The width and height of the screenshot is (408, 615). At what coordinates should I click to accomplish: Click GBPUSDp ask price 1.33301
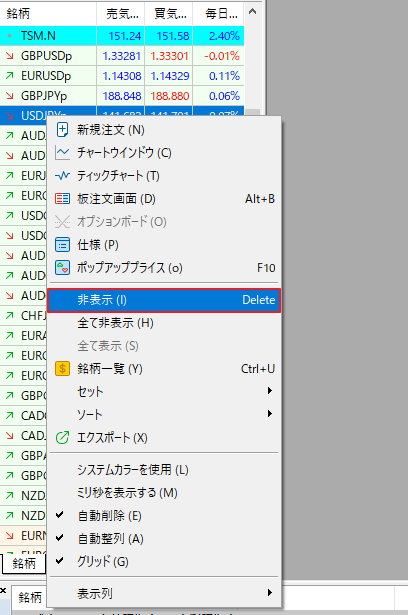pyautogui.click(x=169, y=56)
